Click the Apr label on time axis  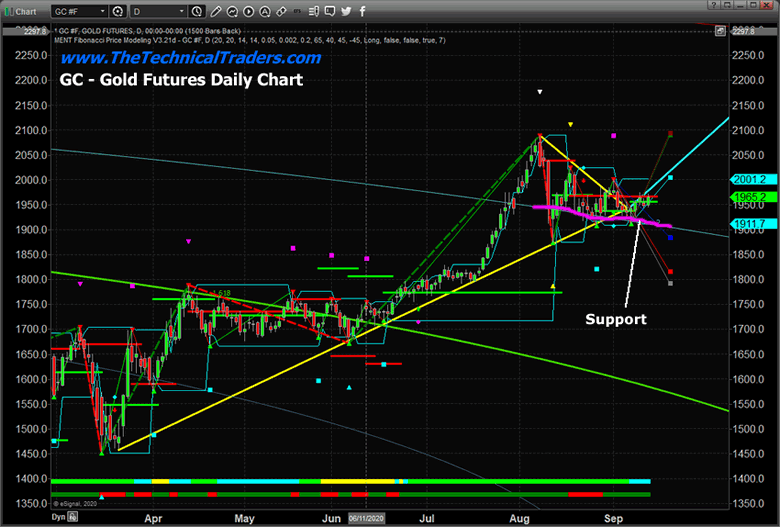(x=153, y=519)
